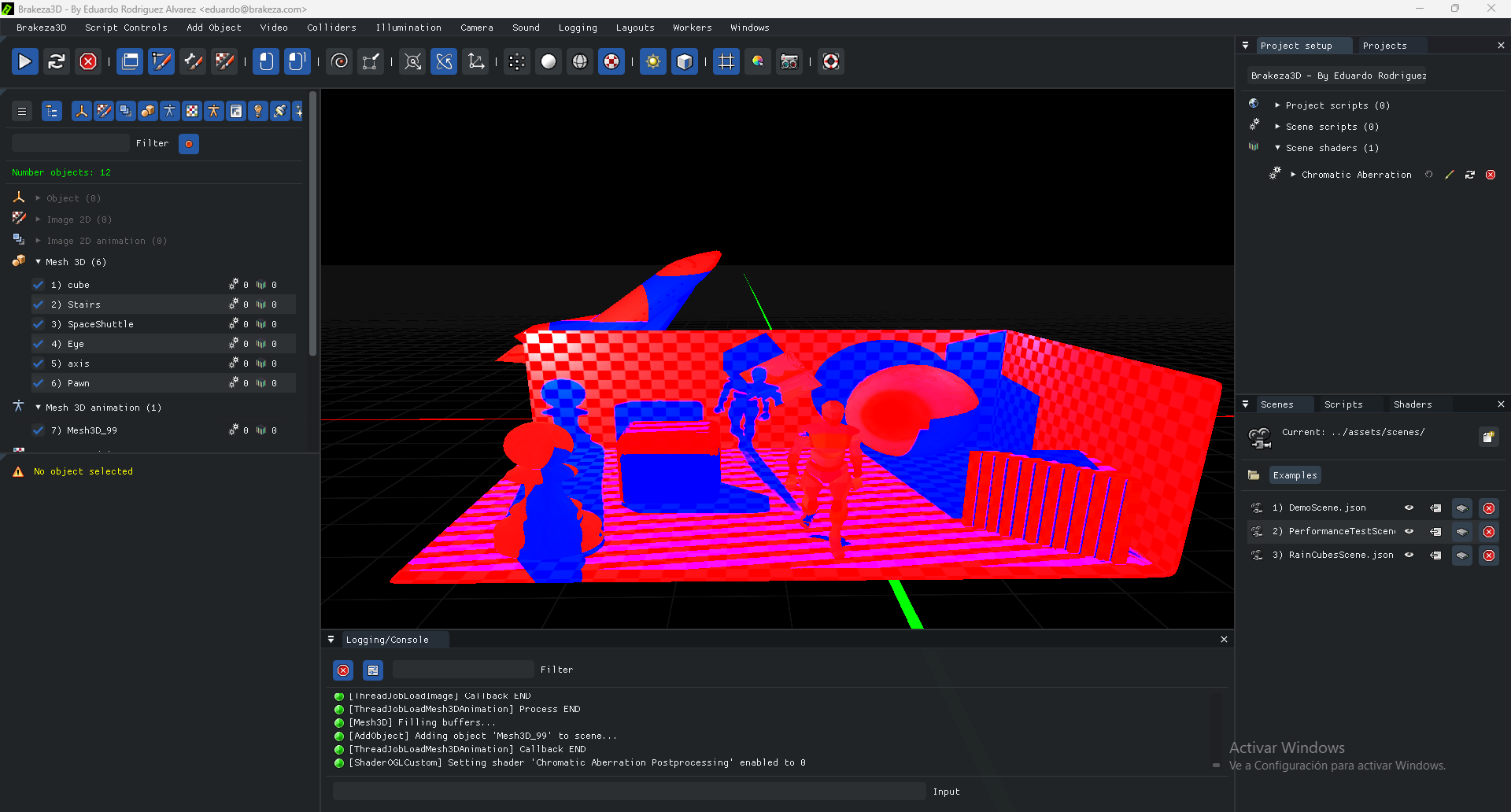
Task: Remove DemoScene.json with red X
Action: tap(1488, 508)
